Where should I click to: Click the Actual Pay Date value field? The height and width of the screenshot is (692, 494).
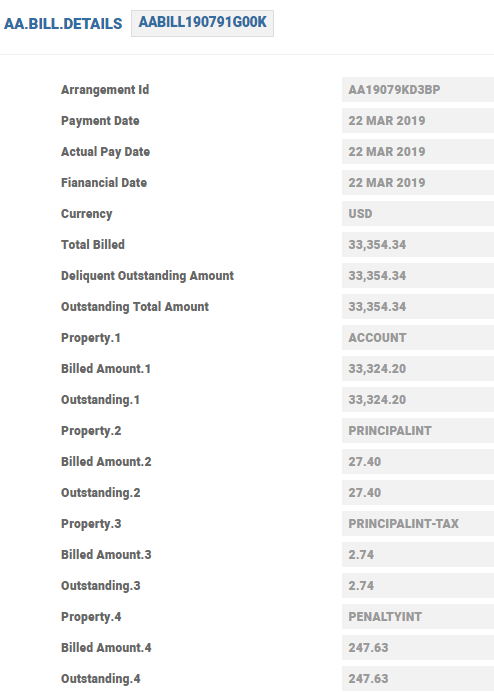tap(418, 151)
